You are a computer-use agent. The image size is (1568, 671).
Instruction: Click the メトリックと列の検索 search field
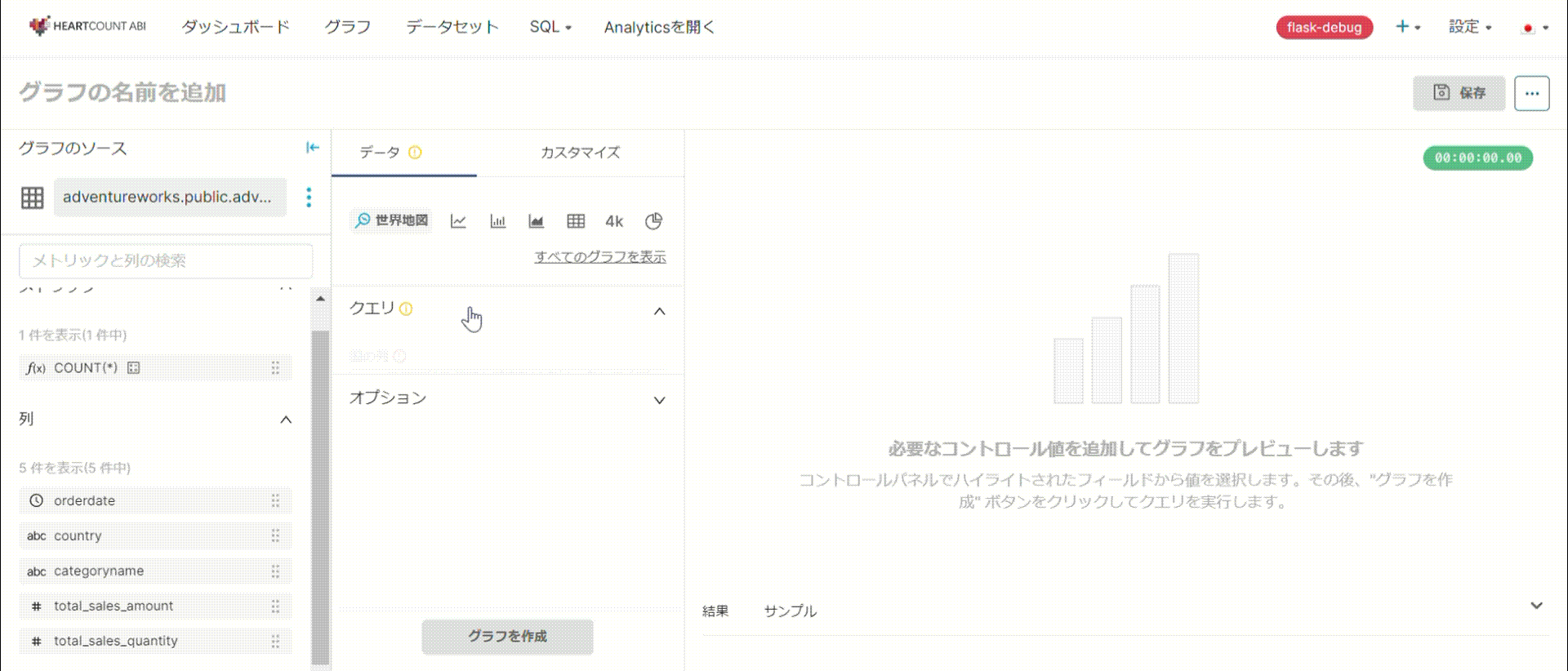click(166, 261)
